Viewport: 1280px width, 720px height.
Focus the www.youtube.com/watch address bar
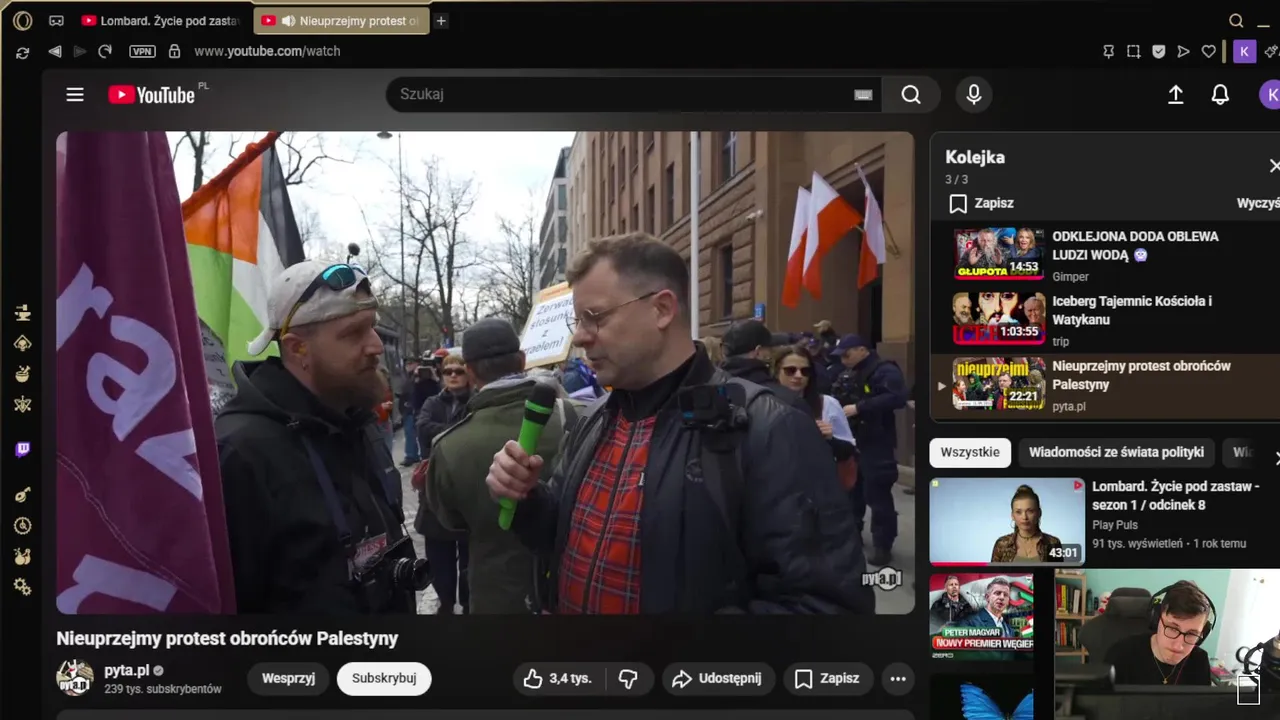point(267,51)
